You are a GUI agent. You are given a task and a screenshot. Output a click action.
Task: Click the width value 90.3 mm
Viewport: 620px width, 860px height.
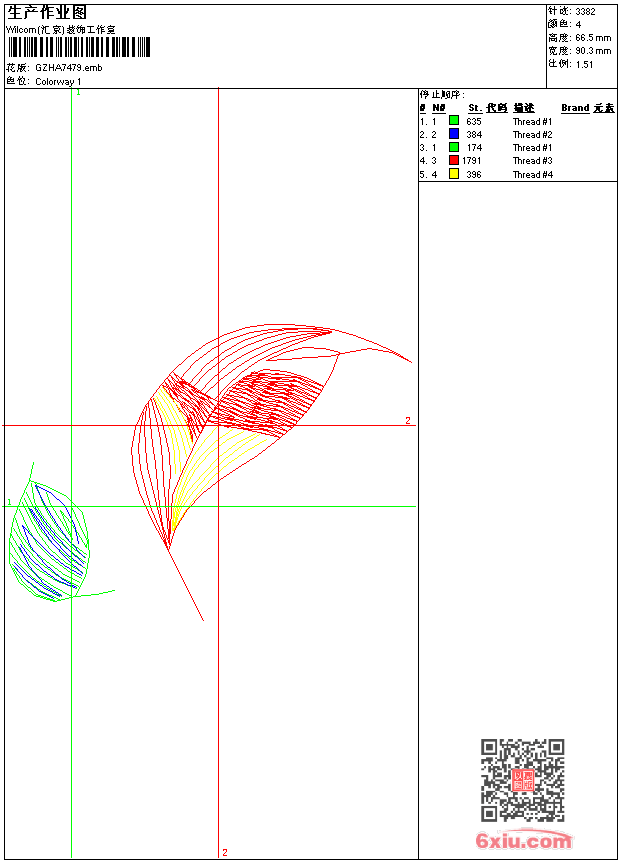593,50
